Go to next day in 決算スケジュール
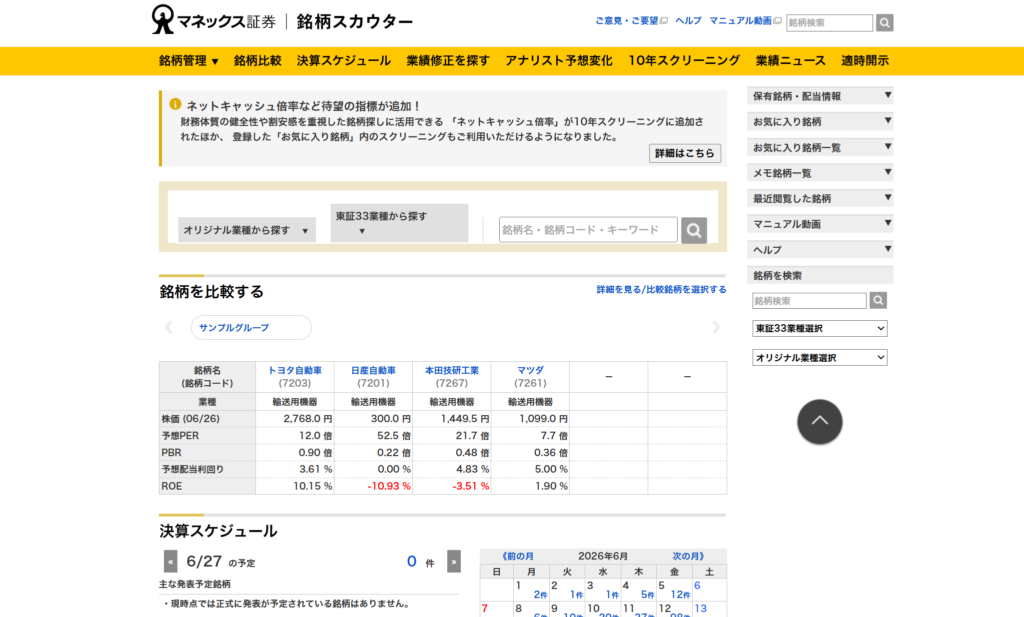 click(454, 562)
